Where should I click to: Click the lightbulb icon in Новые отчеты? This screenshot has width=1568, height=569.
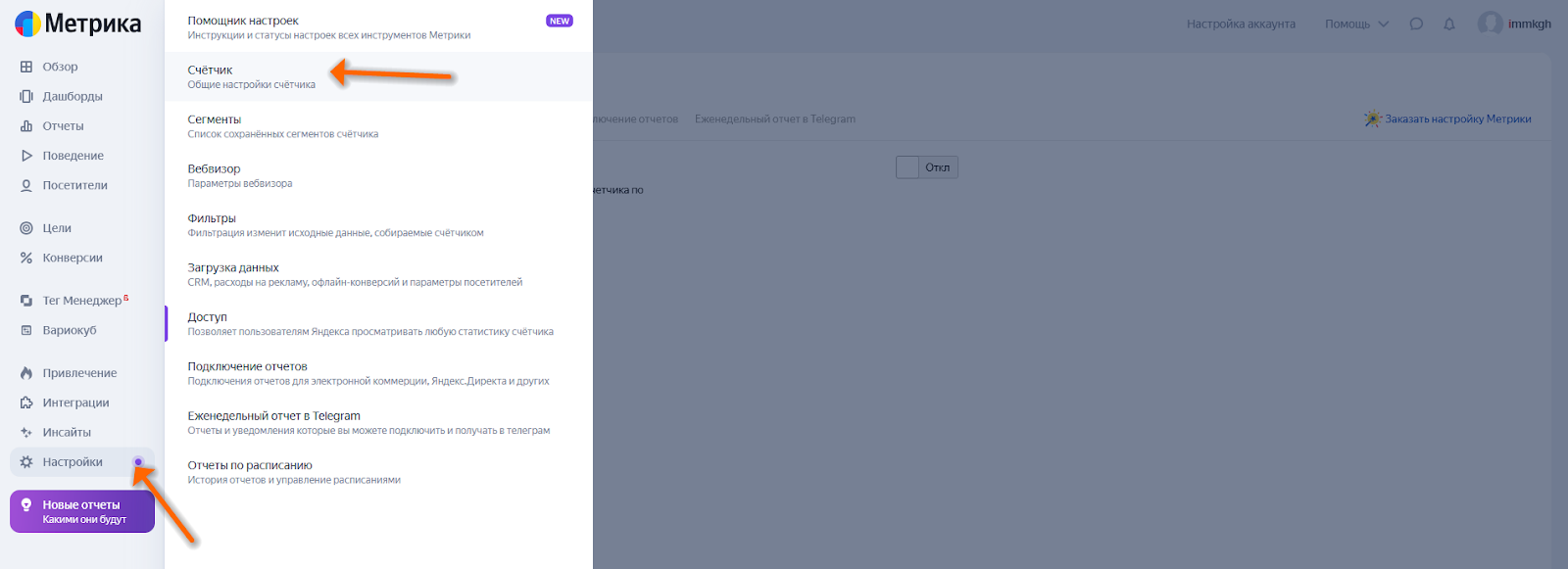26,505
